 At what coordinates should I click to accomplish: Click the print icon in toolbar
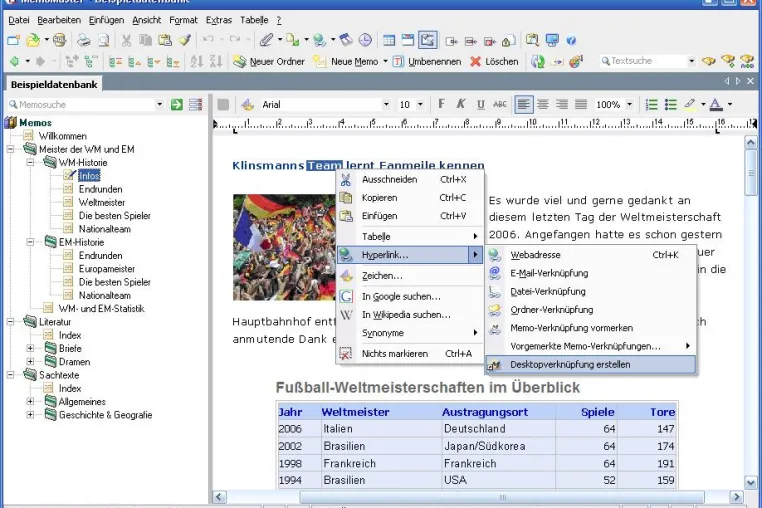[x=84, y=40]
